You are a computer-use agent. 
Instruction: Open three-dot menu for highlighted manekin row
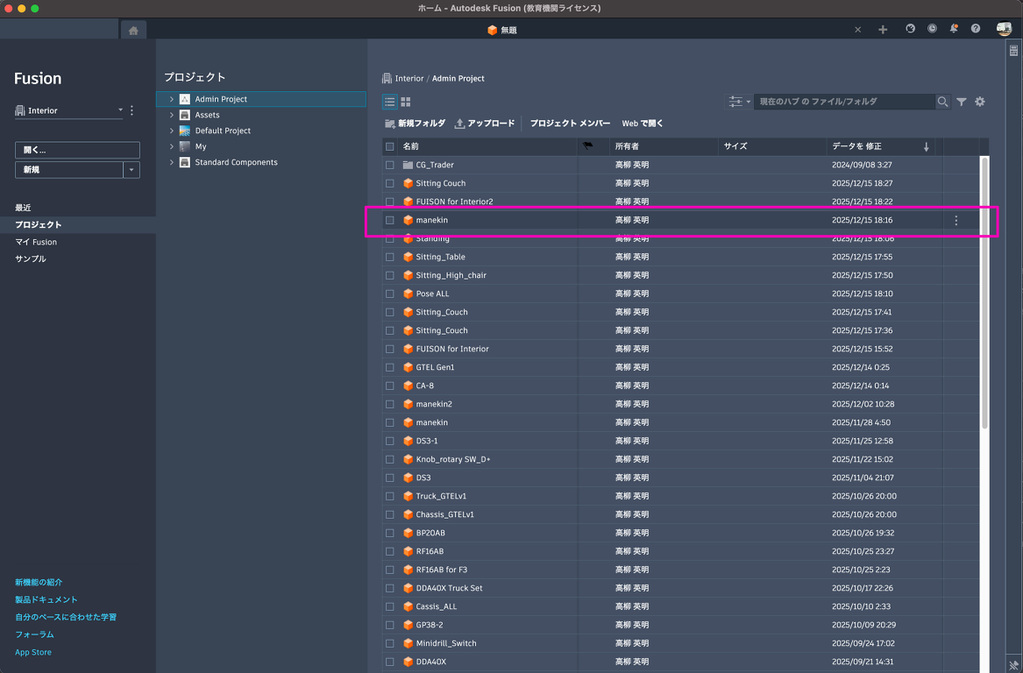point(956,220)
